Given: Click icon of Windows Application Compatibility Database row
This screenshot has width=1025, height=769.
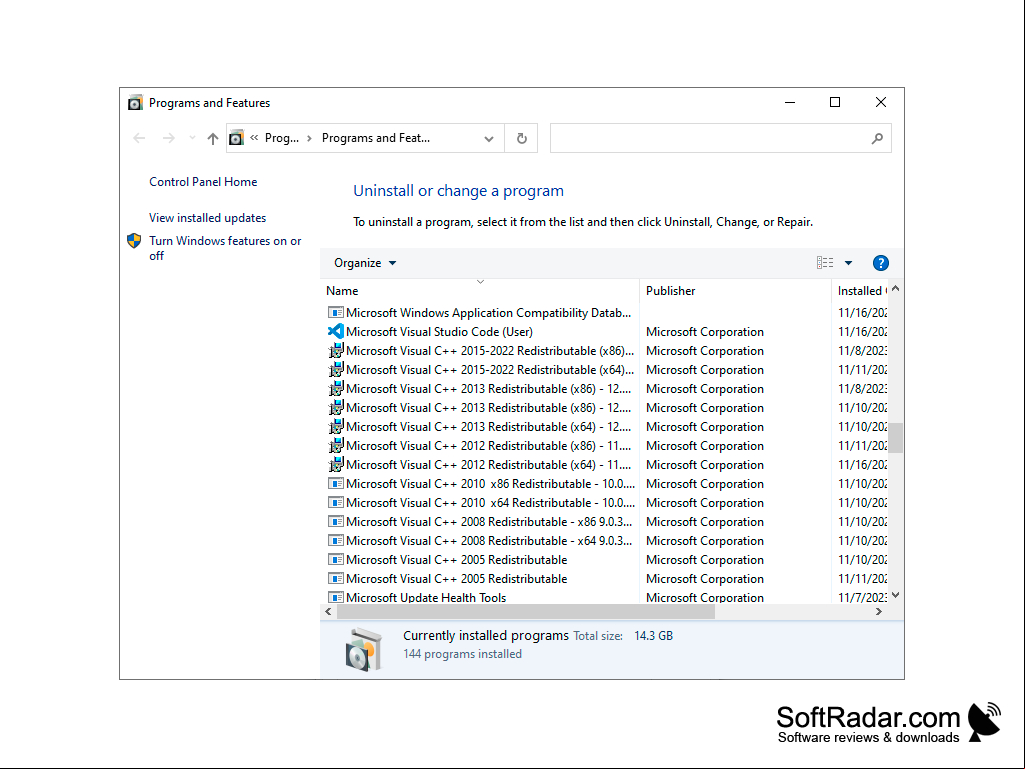Looking at the screenshot, I should click(335, 313).
